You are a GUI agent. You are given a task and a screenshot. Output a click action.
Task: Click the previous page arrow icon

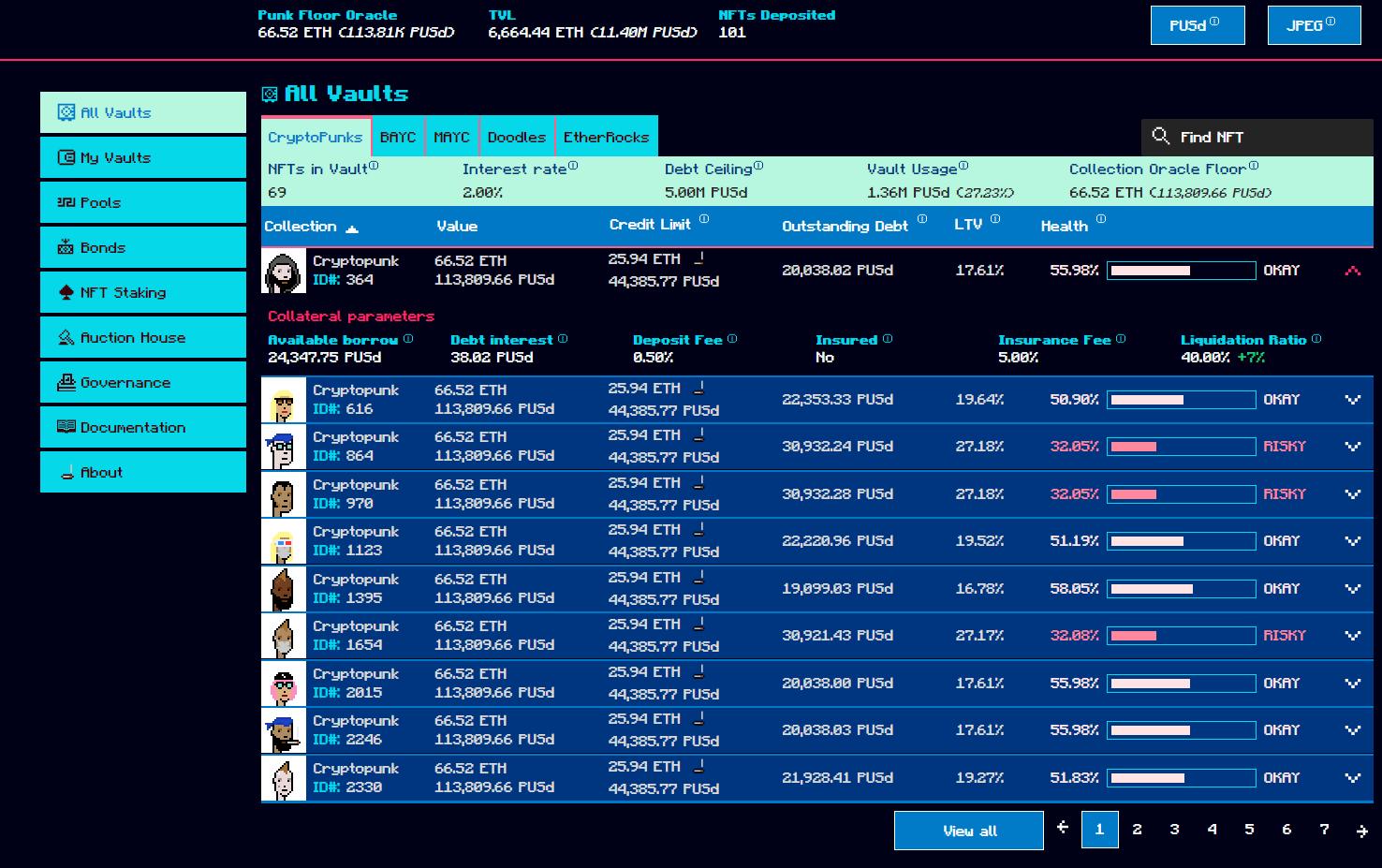1063,828
